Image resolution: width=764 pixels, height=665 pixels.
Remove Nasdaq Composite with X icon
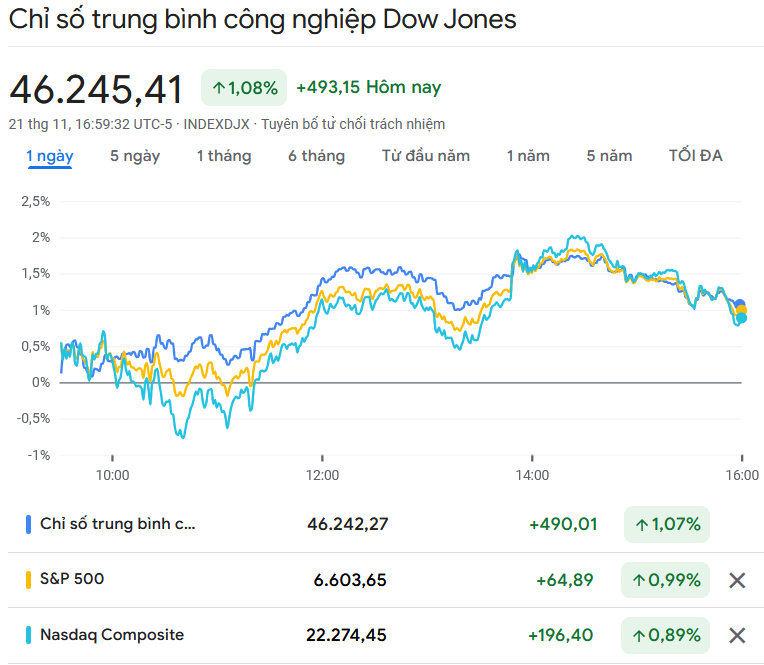737,635
